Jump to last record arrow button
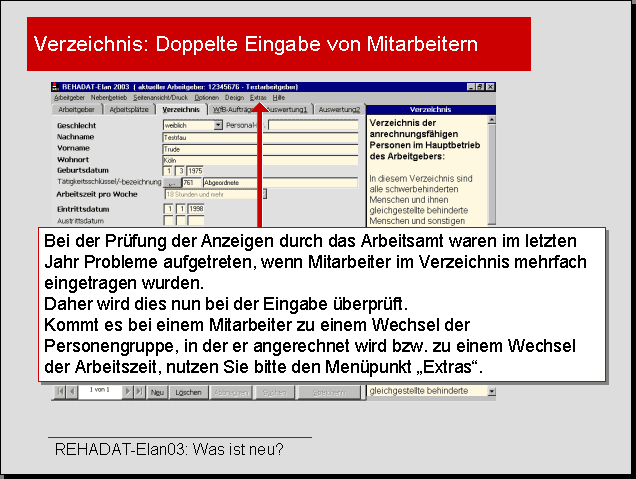The width and height of the screenshot is (636, 479). [139, 393]
